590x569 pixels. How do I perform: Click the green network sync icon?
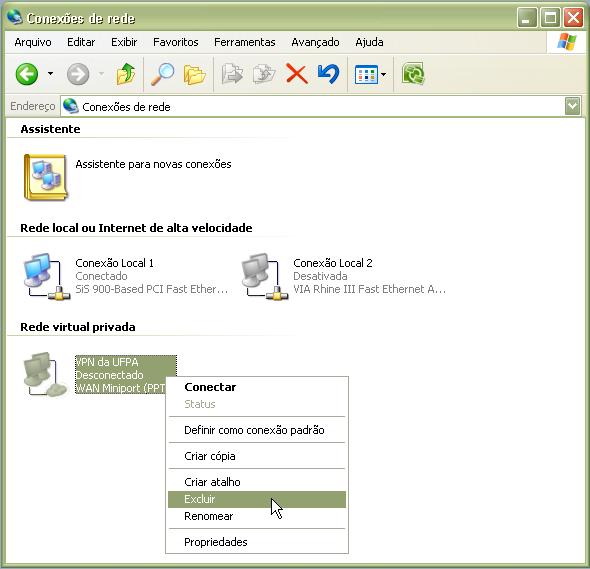(413, 74)
